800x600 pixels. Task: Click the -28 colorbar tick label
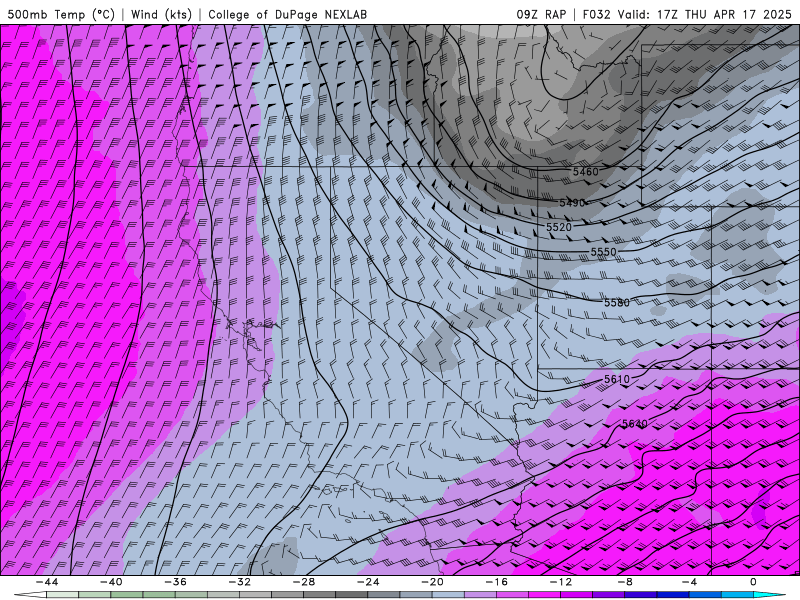pyautogui.click(x=304, y=582)
